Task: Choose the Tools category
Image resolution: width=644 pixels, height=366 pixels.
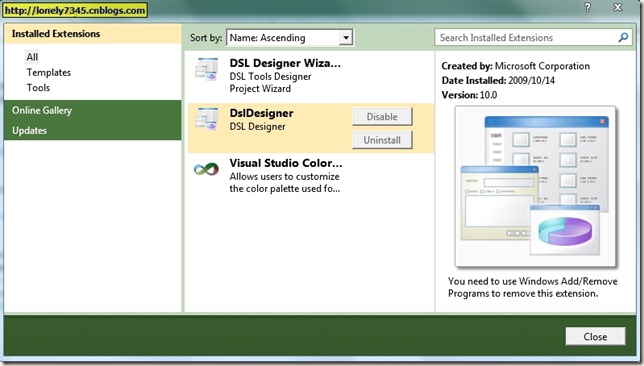Action: click(x=38, y=87)
